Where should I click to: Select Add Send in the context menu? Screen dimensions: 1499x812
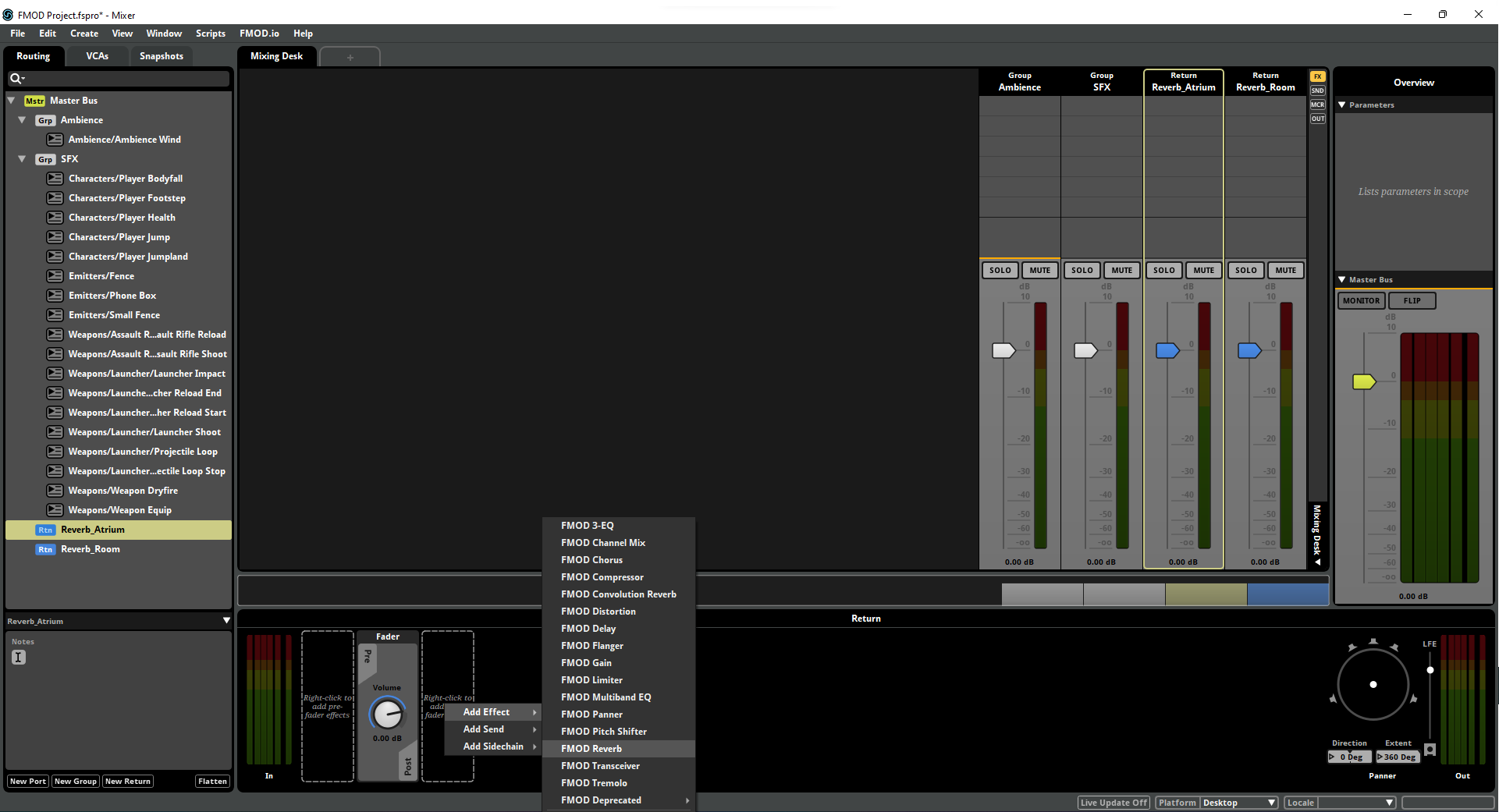pyautogui.click(x=492, y=729)
